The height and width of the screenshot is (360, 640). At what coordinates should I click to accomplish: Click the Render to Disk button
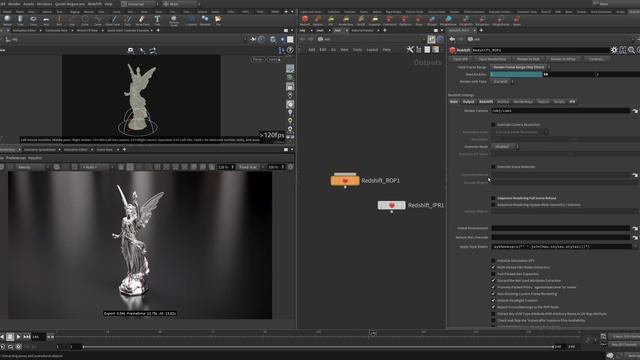[528, 59]
